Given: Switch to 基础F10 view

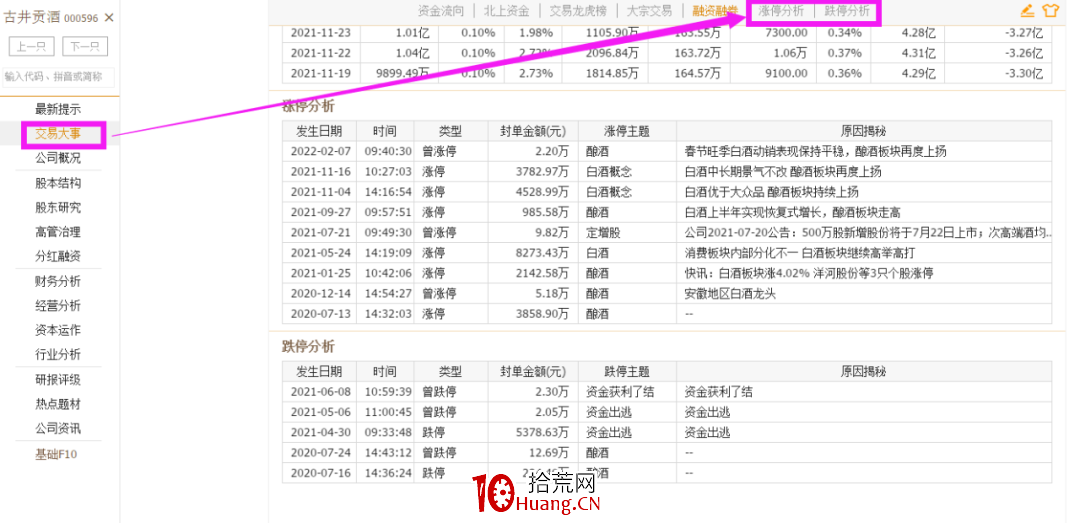Looking at the screenshot, I should pyautogui.click(x=56, y=454).
